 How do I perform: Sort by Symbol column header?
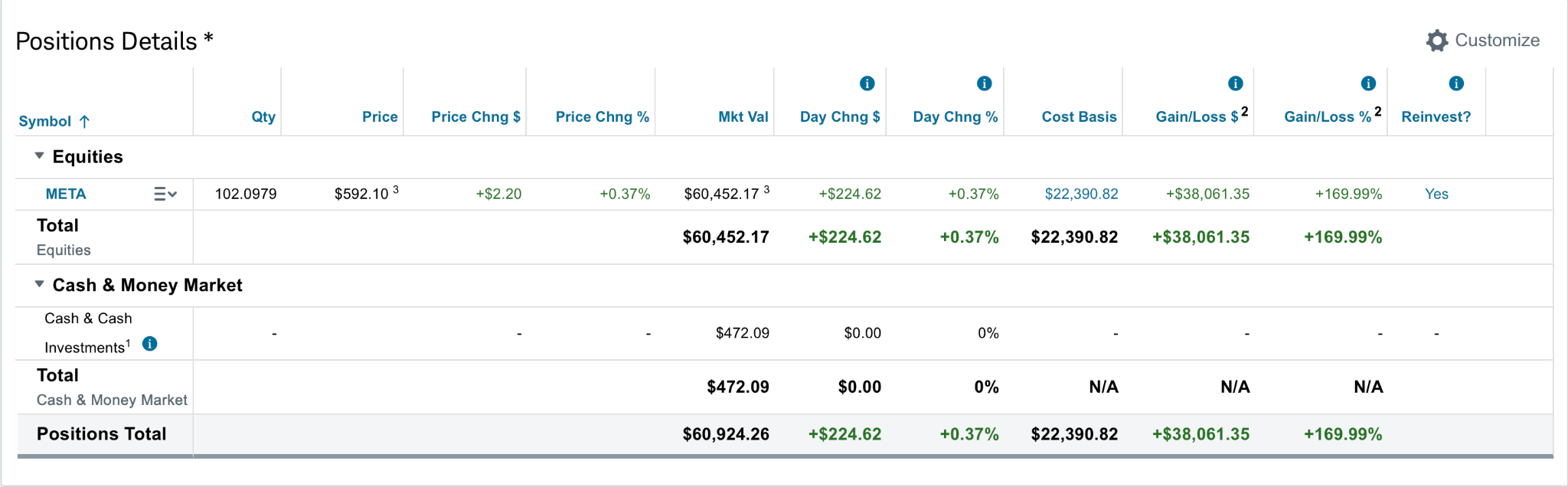[x=44, y=121]
